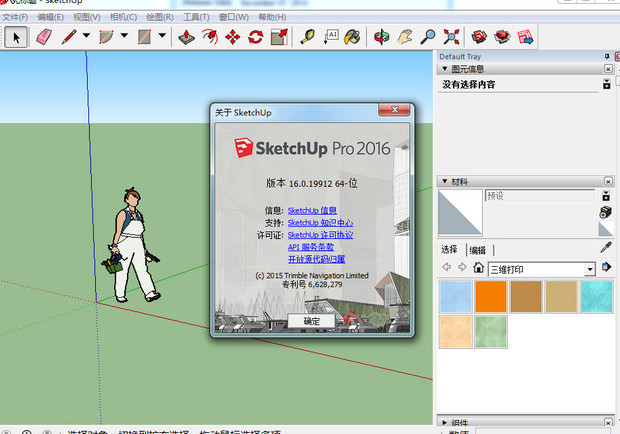This screenshot has height=434, width=620.
Task: Open the 相机(C) menu
Action: [124, 17]
